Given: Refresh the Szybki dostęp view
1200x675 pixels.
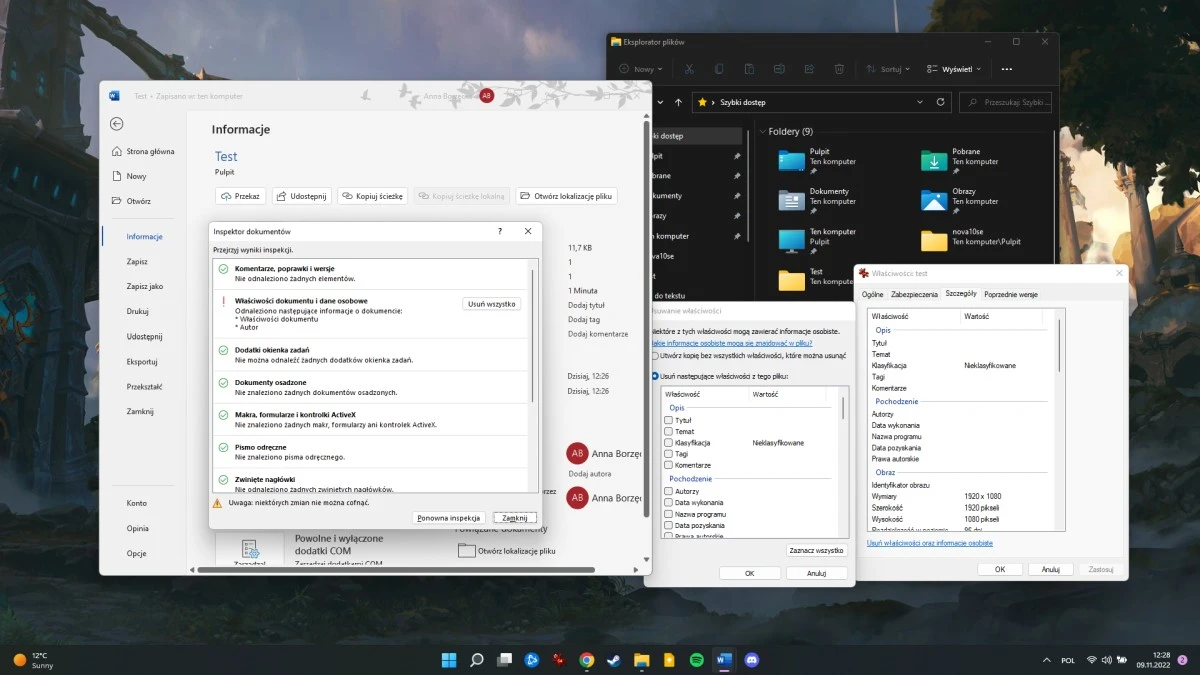Looking at the screenshot, I should click(941, 102).
